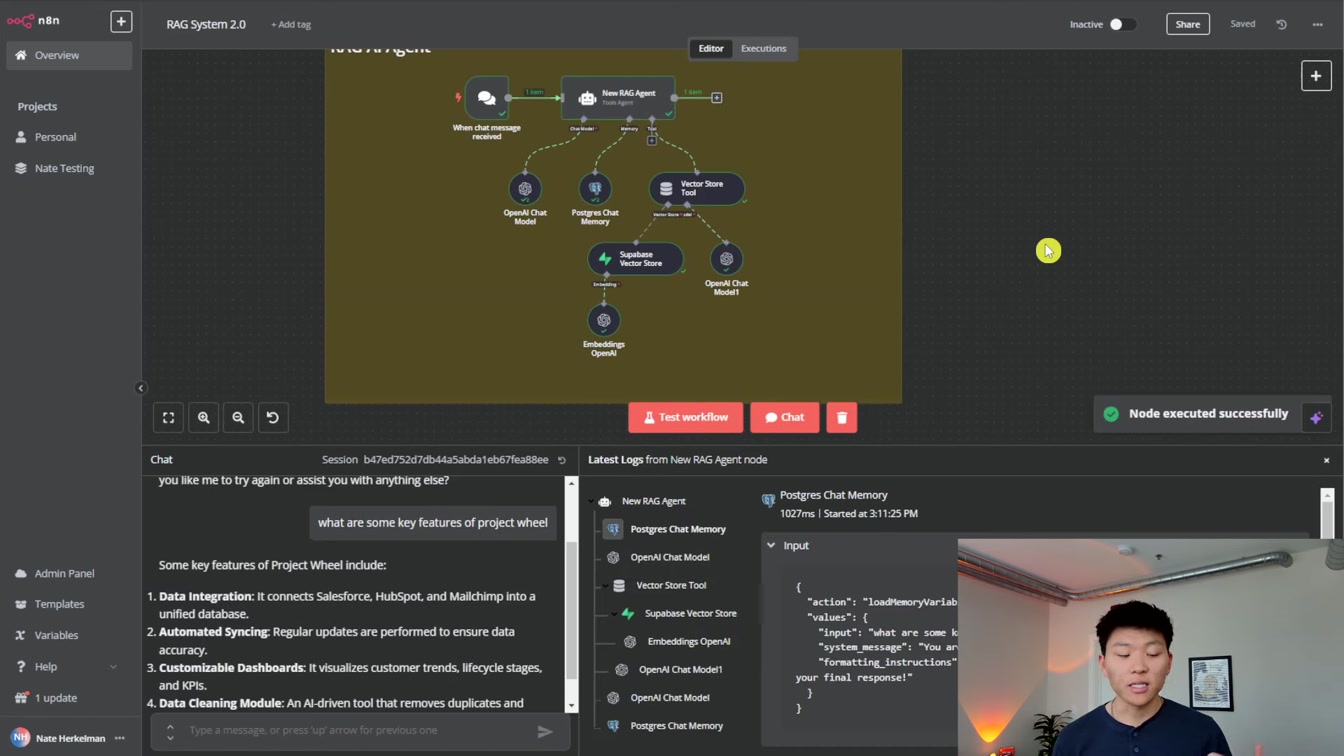Switch to the Executions tab
The image size is (1344, 756).
click(763, 48)
